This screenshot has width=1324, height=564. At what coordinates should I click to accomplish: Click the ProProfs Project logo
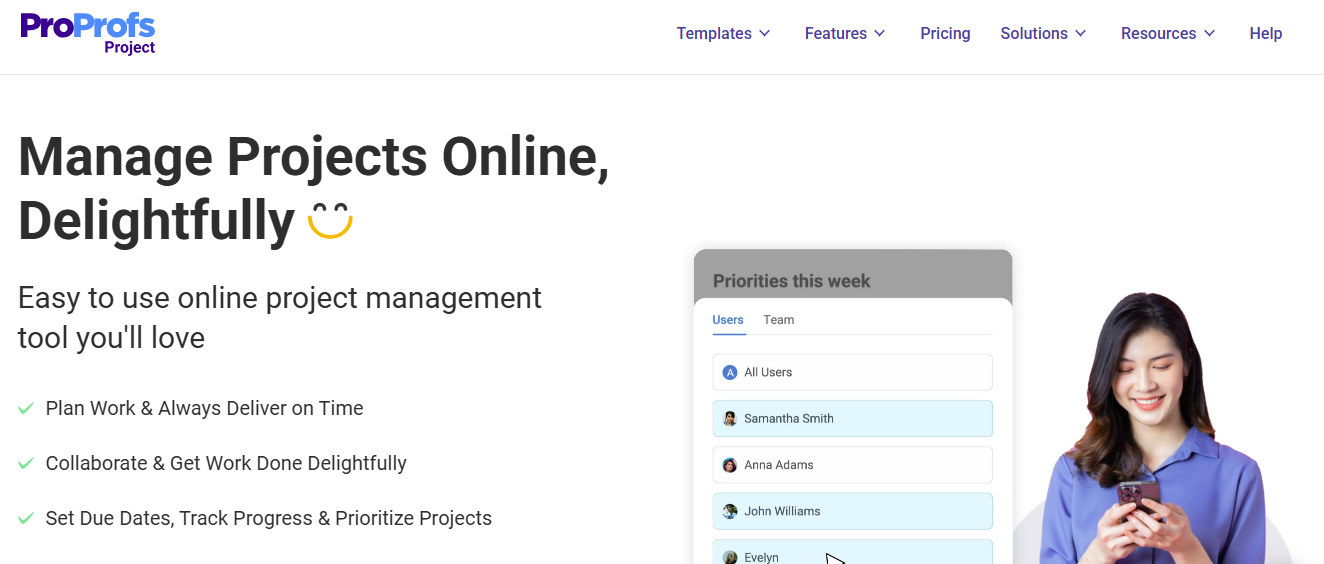88,33
